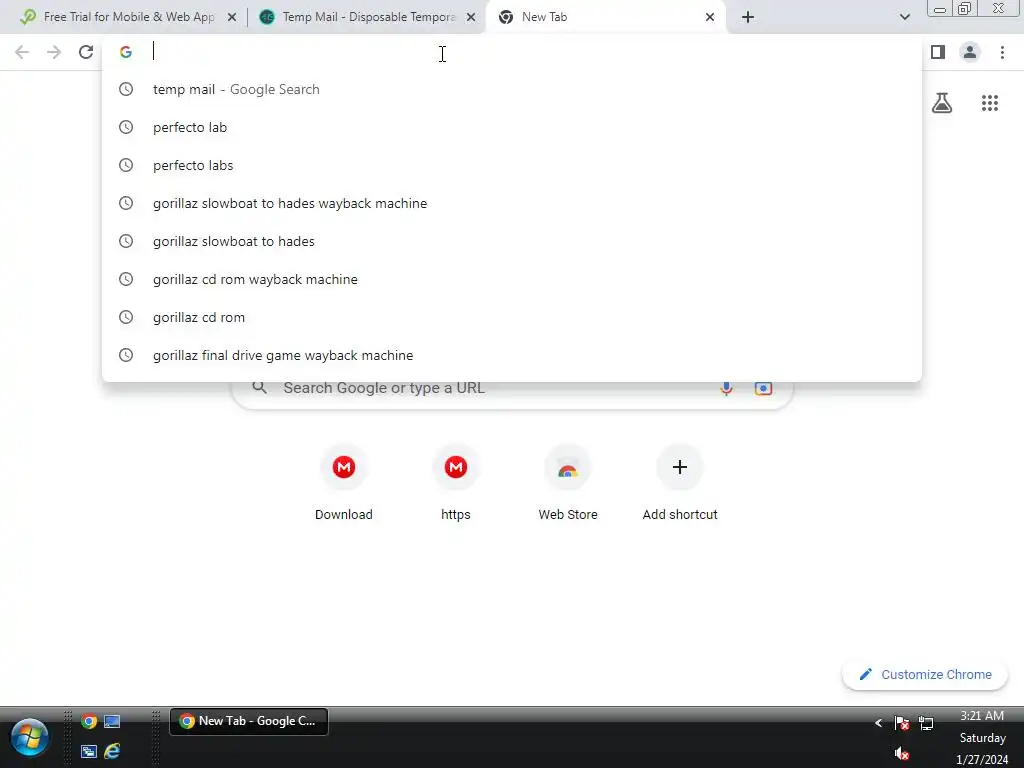This screenshot has width=1024, height=768.
Task: Select gorillaz final drive game wayback machine
Action: (x=511, y=355)
